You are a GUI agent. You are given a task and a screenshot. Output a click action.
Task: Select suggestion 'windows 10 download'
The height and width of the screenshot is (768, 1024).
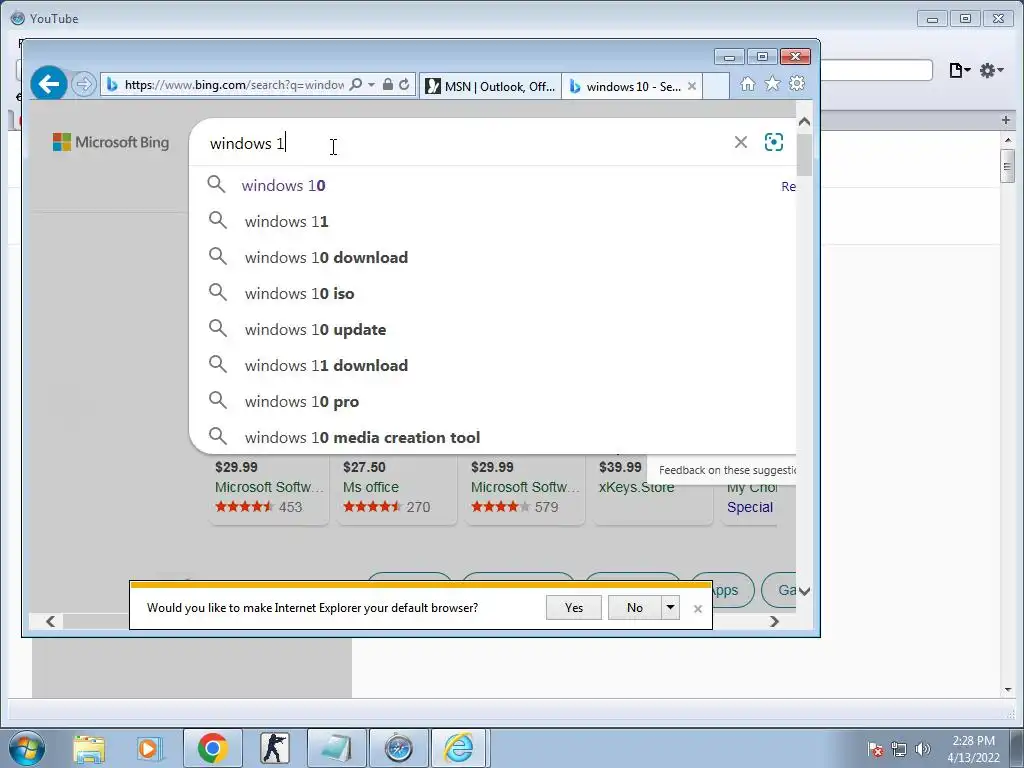tap(492, 257)
